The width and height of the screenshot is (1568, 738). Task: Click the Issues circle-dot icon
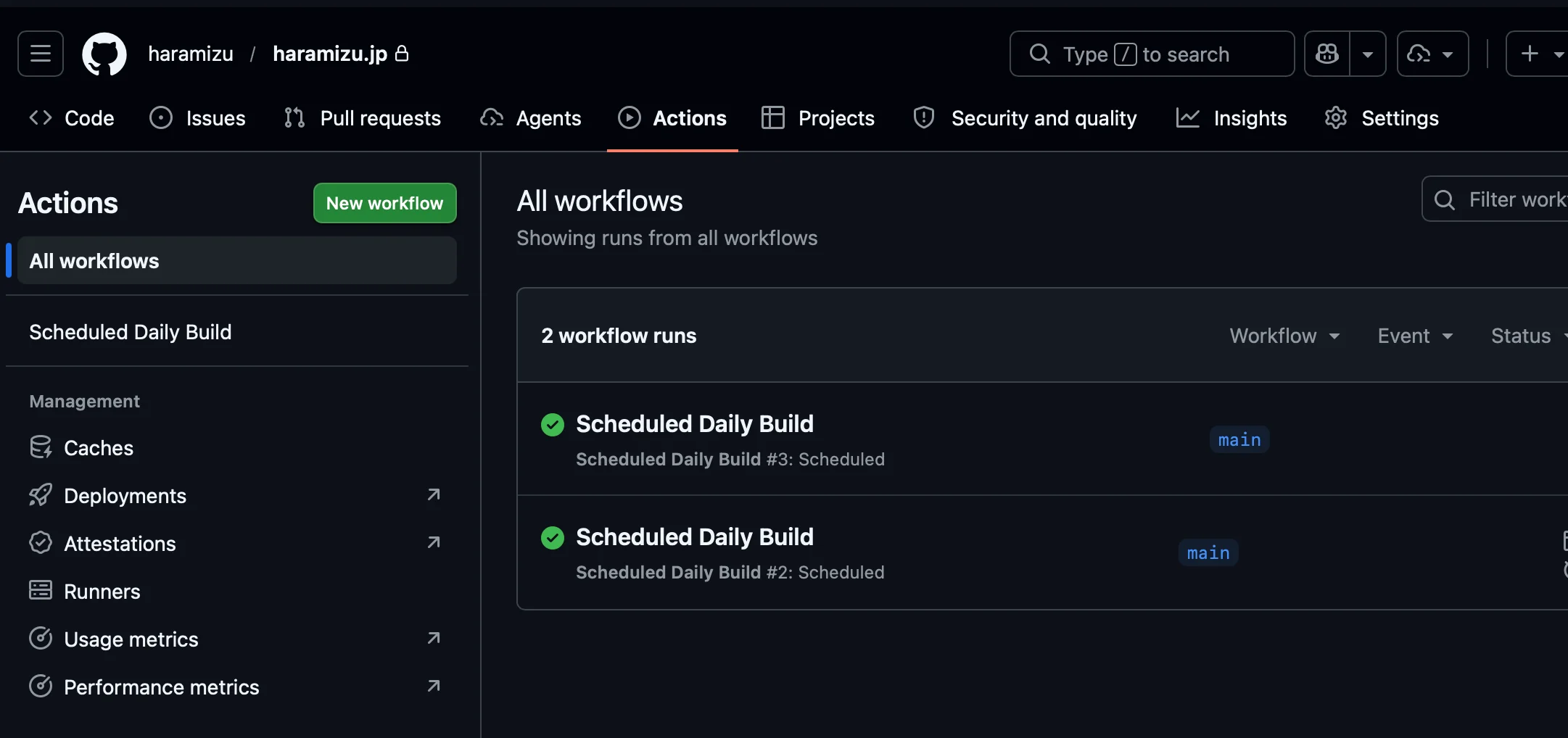point(161,117)
